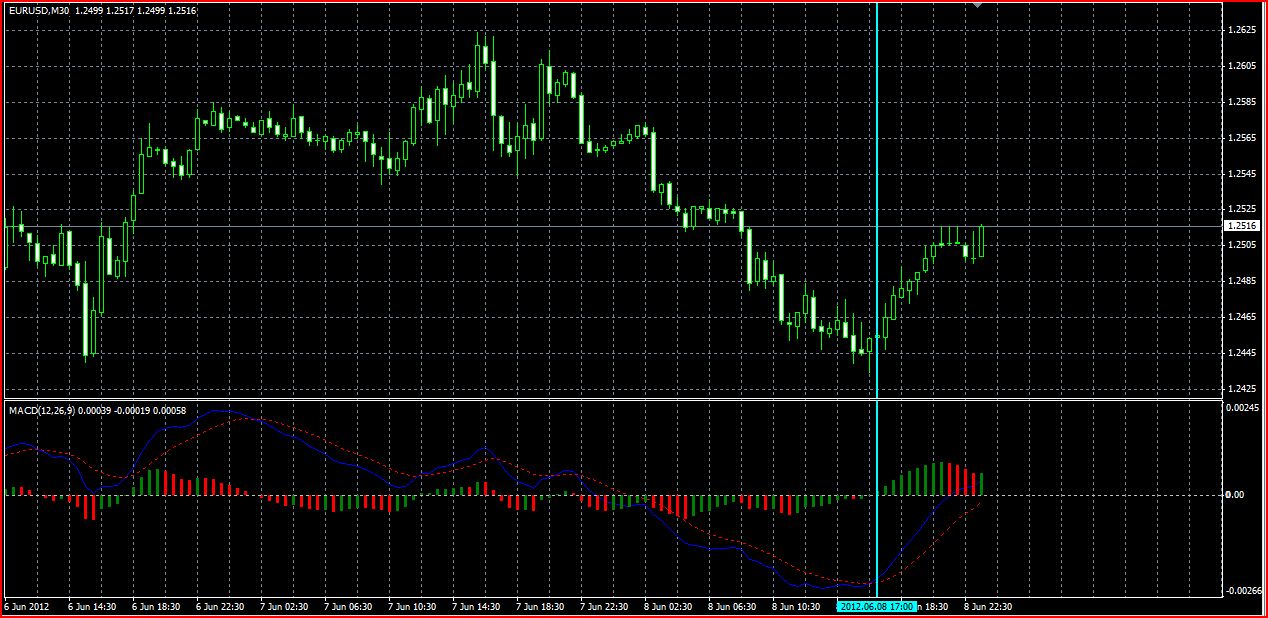
Task: Click the 8 Jun 22:30 time axis label
Action: click(986, 606)
